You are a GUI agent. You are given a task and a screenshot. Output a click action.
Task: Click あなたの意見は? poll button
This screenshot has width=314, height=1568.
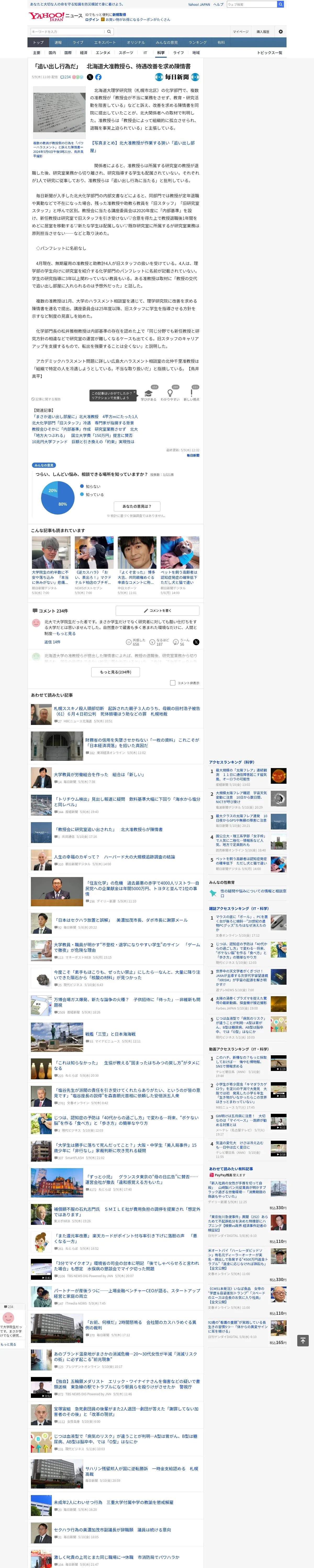point(137,506)
